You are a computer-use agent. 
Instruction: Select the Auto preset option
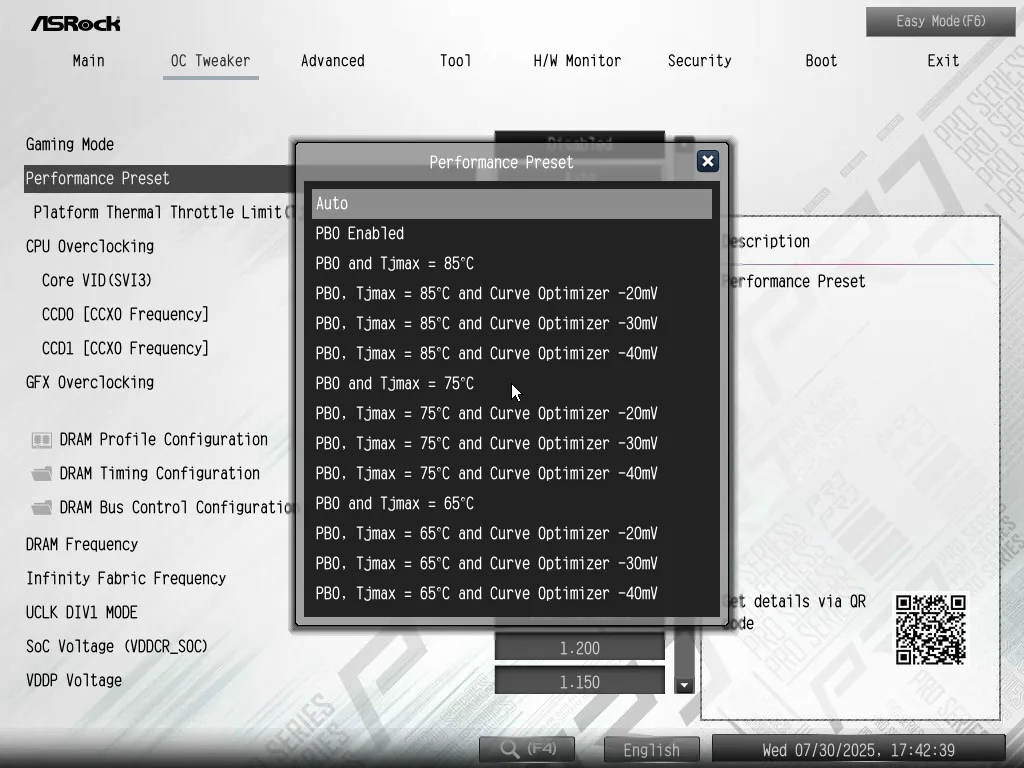[x=511, y=204]
